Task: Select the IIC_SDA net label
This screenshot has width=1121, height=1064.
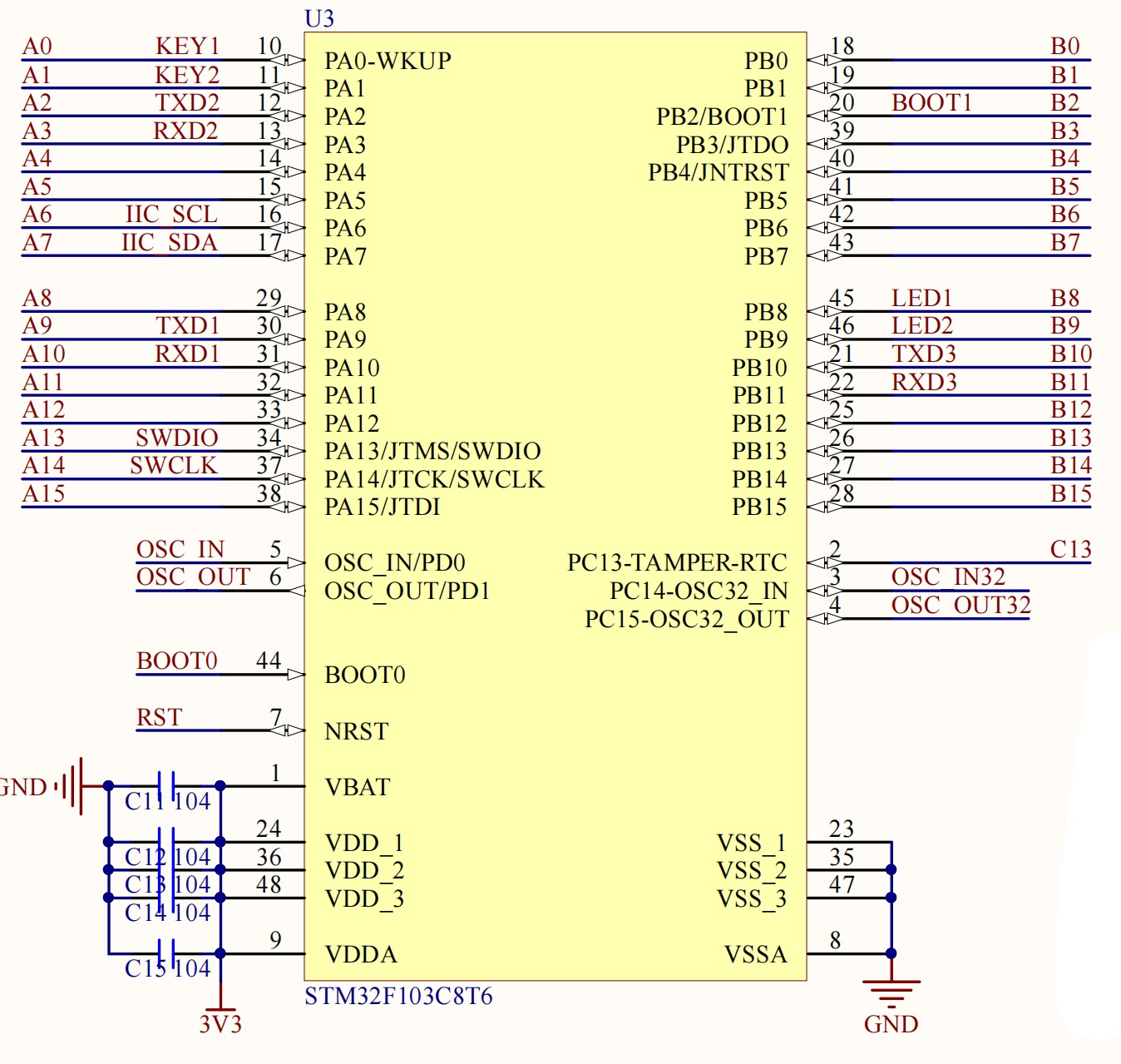Action: [x=170, y=242]
